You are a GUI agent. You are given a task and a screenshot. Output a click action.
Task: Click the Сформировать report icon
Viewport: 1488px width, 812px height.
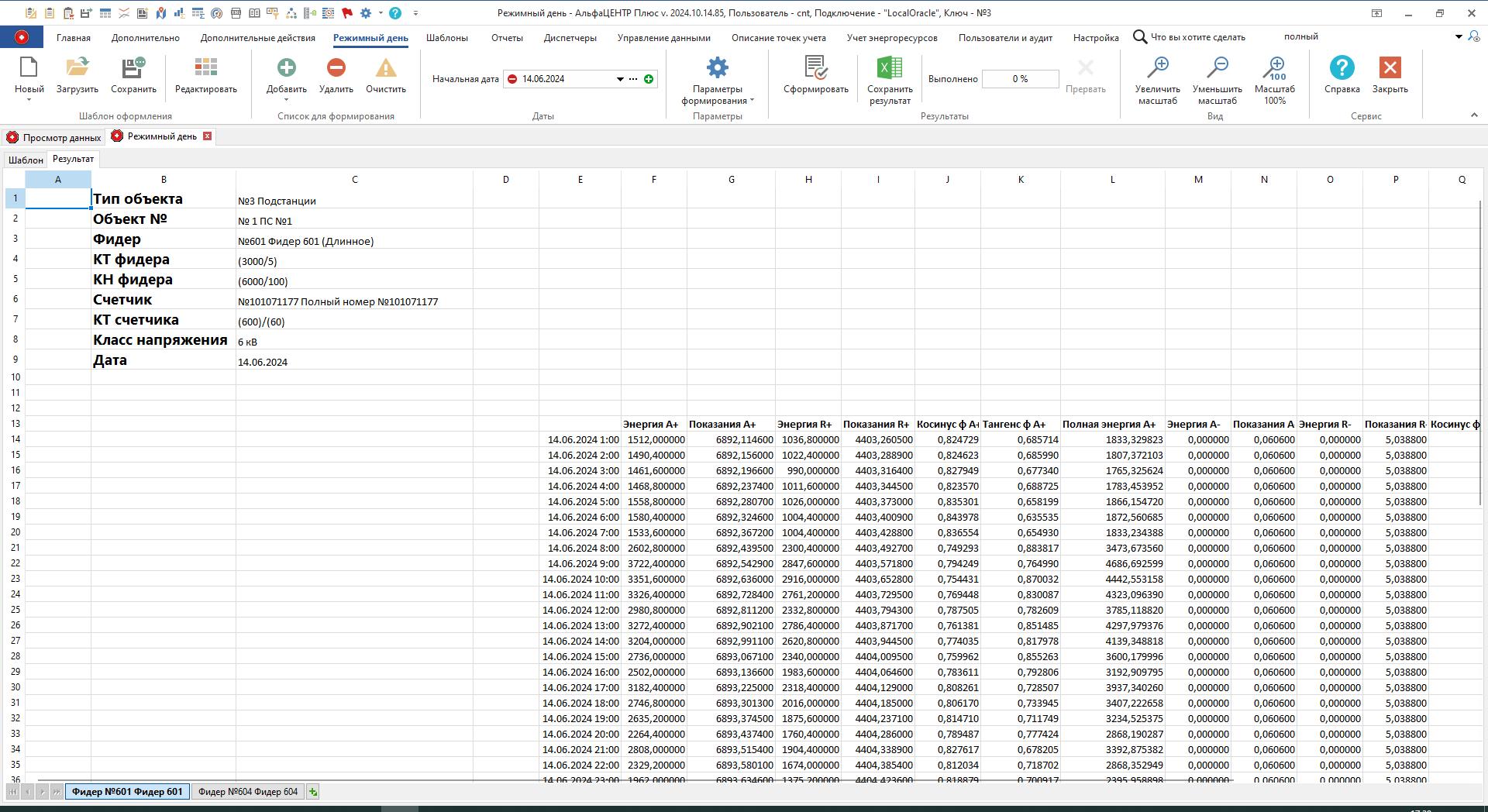[x=815, y=69]
